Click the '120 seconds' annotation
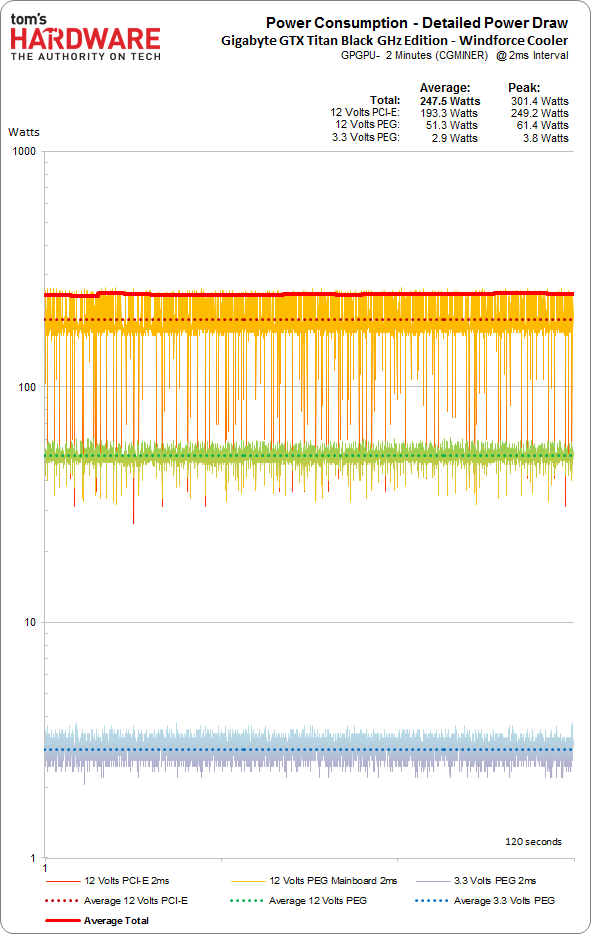 [533, 842]
